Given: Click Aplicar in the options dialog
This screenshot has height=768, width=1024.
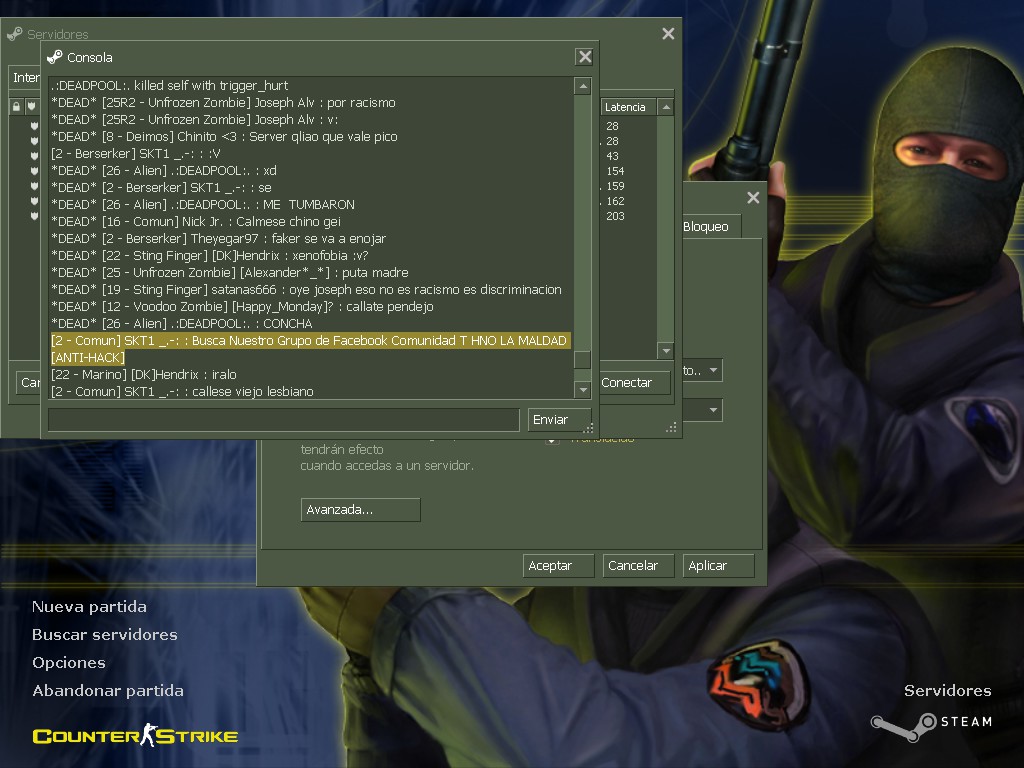Looking at the screenshot, I should pyautogui.click(x=718, y=566).
